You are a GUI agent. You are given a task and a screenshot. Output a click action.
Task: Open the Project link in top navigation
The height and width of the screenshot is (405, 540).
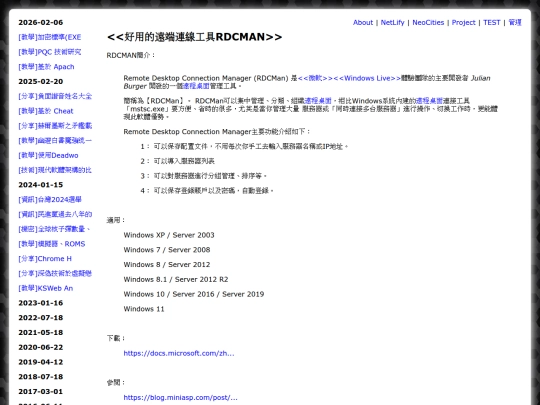(464, 22)
